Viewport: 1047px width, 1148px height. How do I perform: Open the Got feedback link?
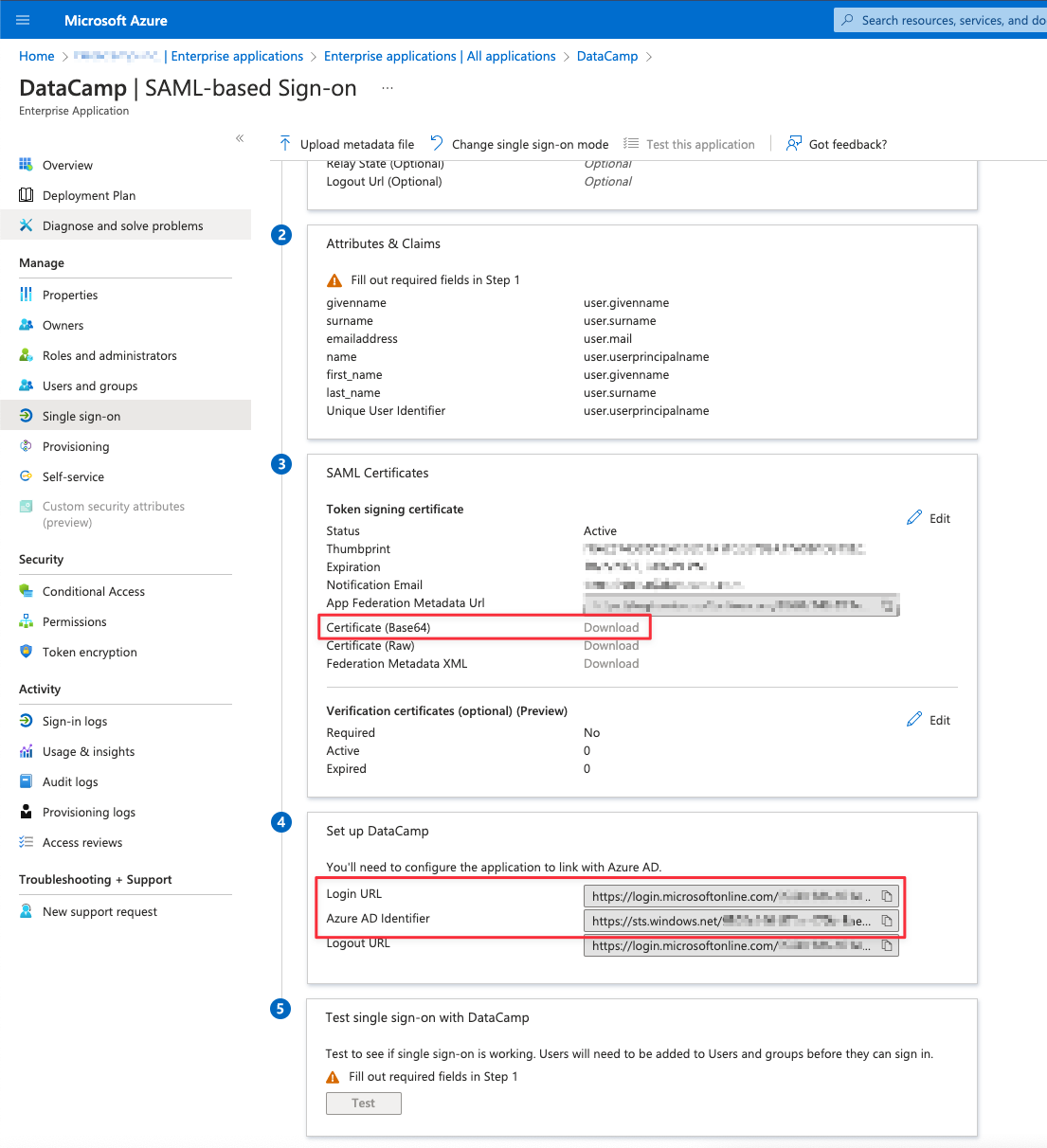coord(837,144)
